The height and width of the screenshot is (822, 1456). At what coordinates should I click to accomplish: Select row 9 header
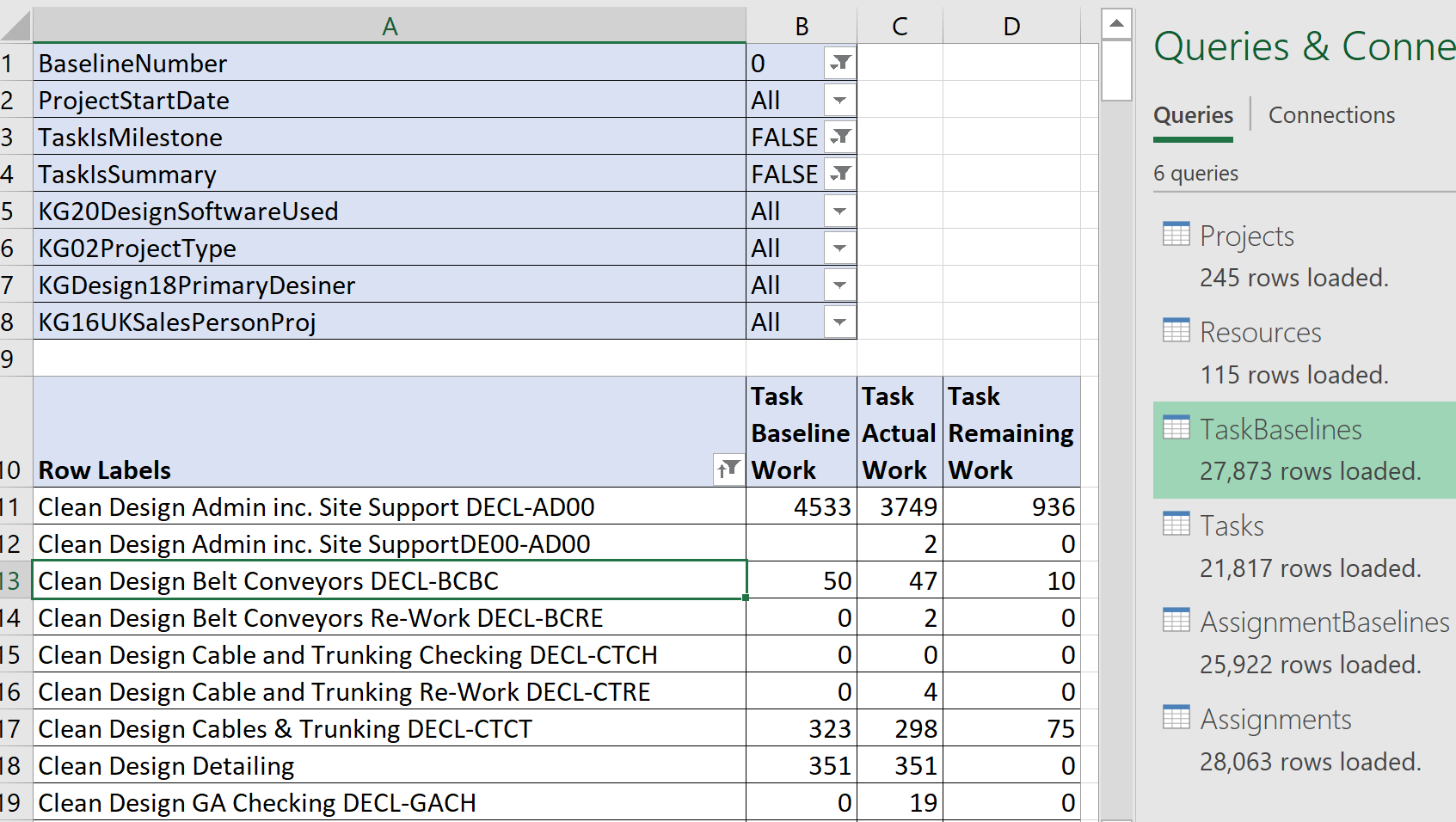[x=15, y=359]
